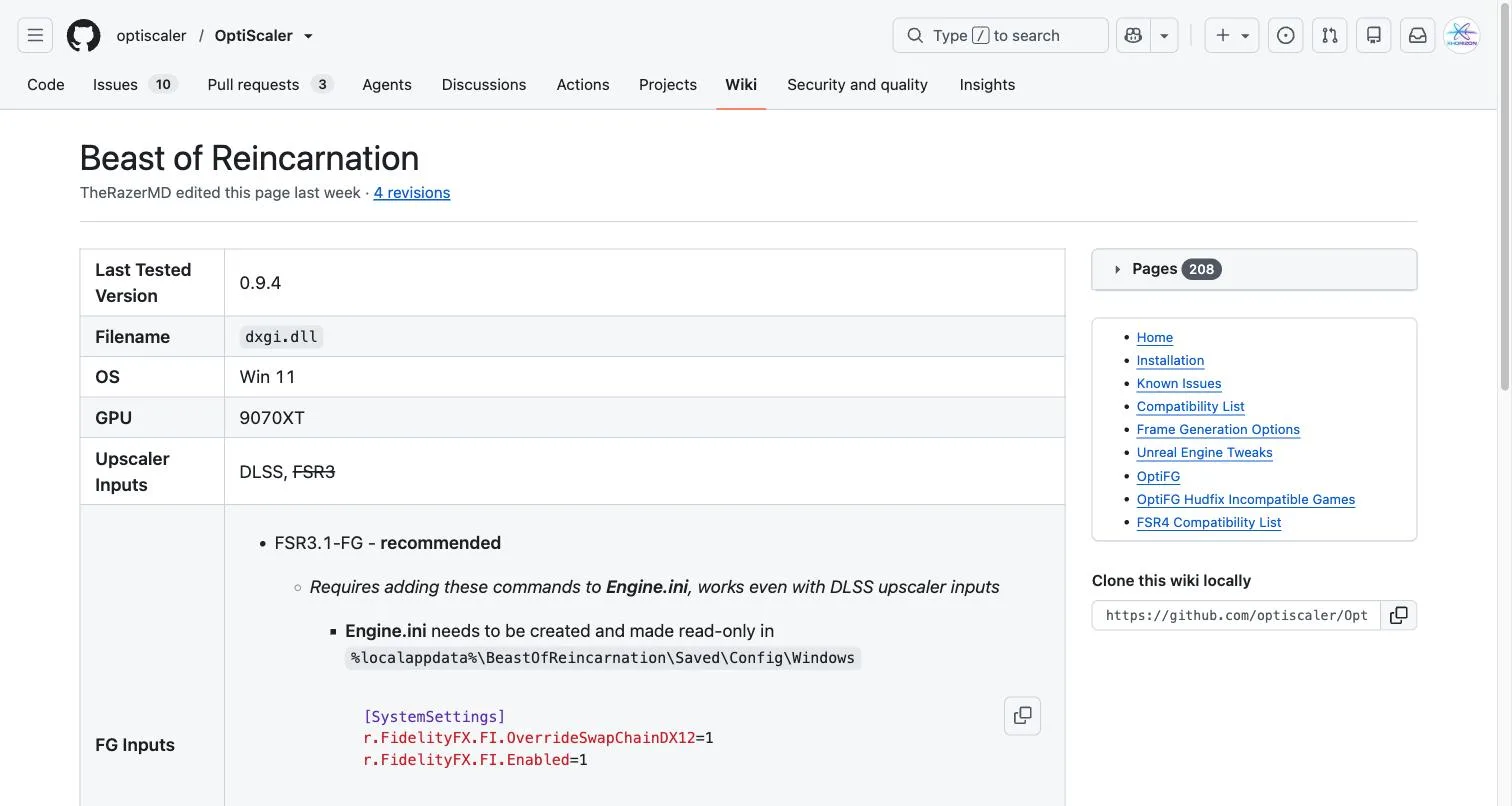Screen dimensions: 1512x806
Task: Switch to the Discussions tab
Action: tap(484, 84)
